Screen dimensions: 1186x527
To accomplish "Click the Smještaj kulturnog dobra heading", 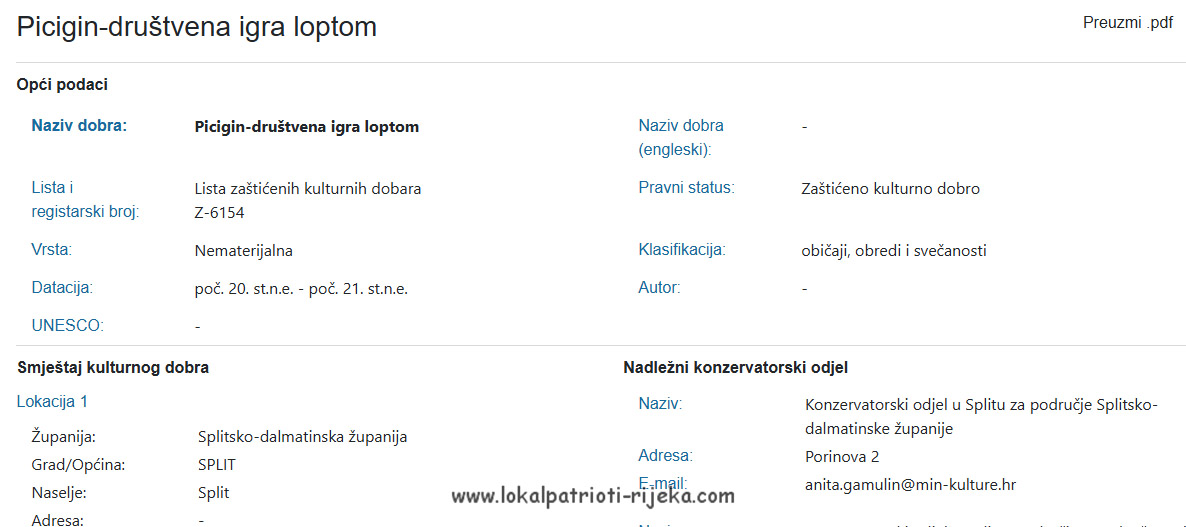I will coord(113,367).
